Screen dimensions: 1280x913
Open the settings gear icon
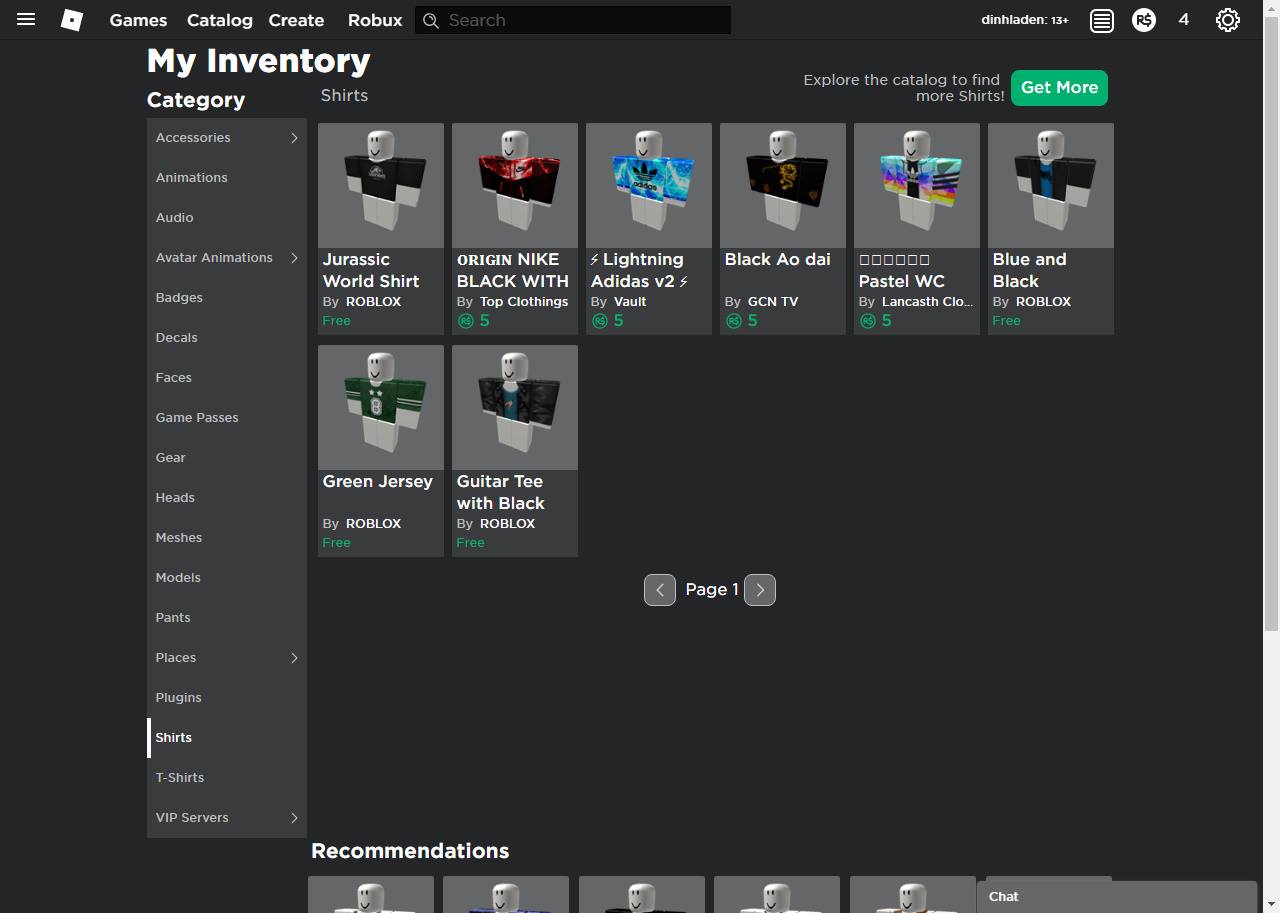coord(1228,20)
